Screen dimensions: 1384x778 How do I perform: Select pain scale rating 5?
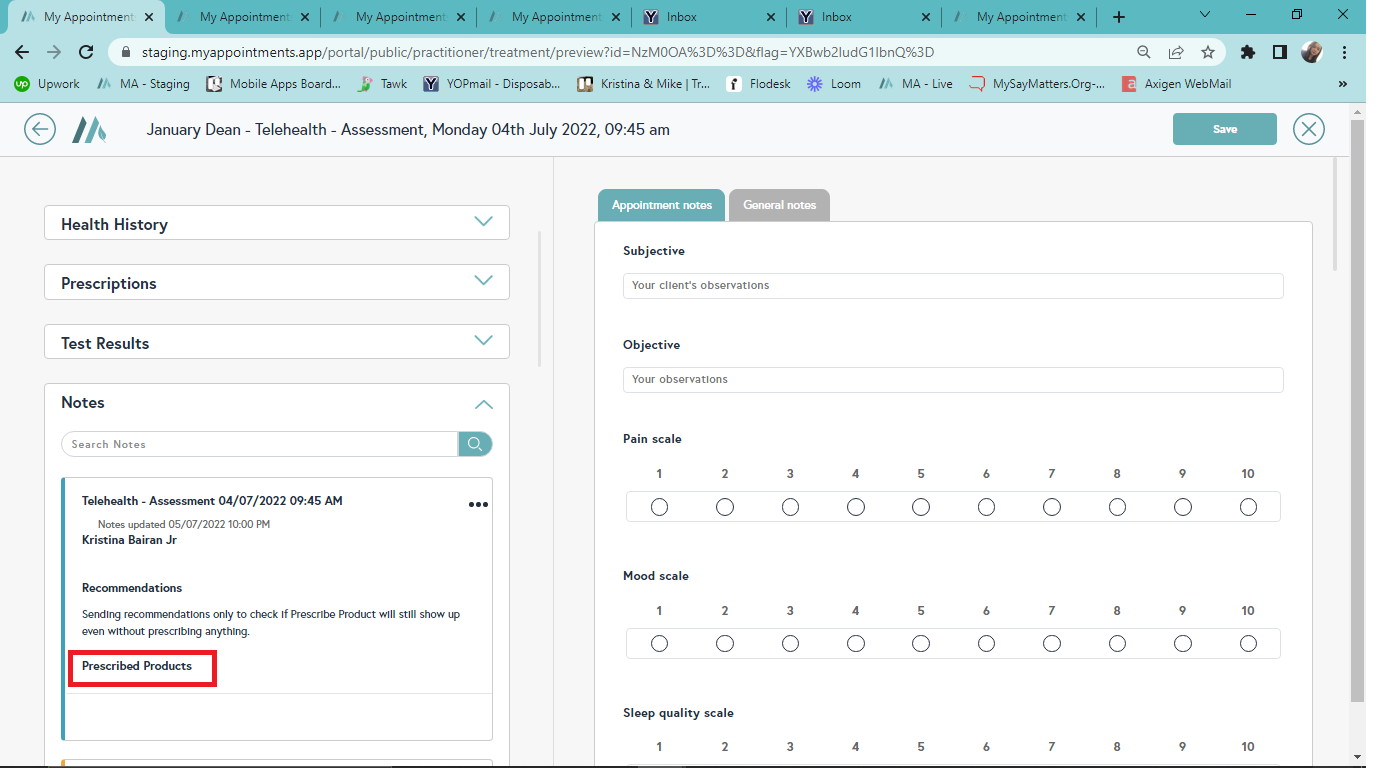[921, 508]
